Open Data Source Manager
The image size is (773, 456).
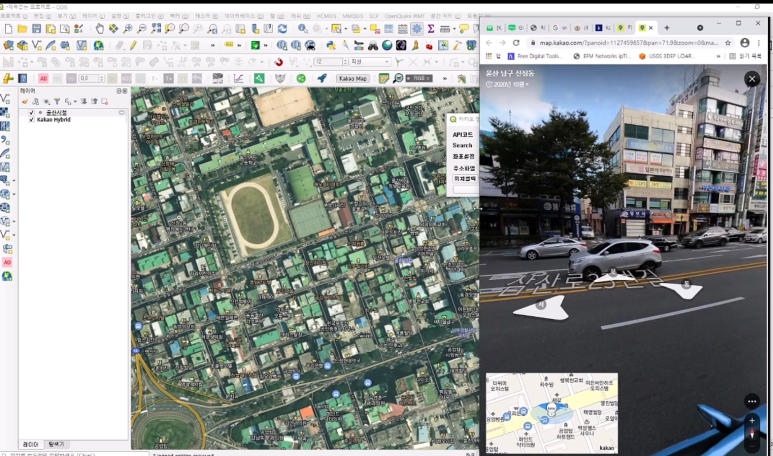coord(8,46)
